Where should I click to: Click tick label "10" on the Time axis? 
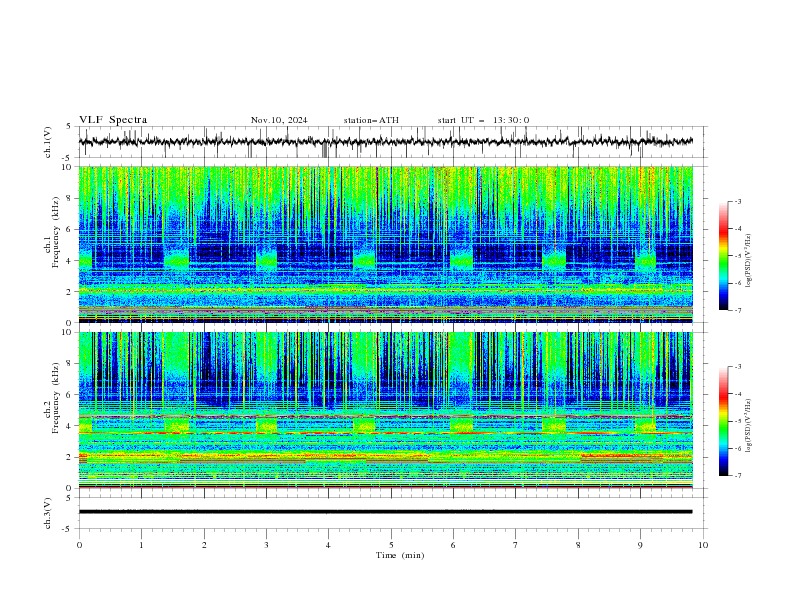pyautogui.click(x=703, y=545)
